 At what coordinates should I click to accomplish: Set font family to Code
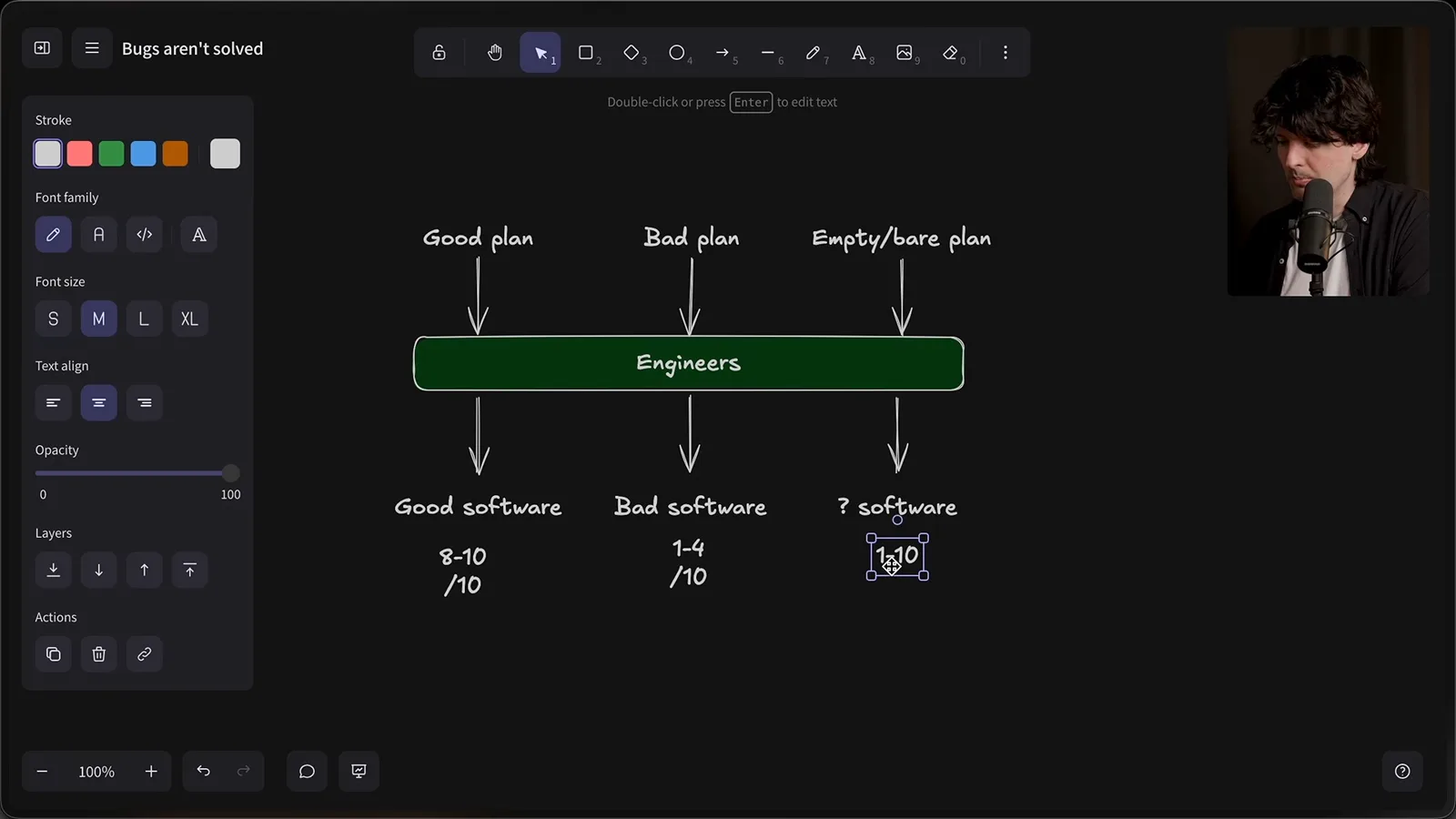pos(145,235)
